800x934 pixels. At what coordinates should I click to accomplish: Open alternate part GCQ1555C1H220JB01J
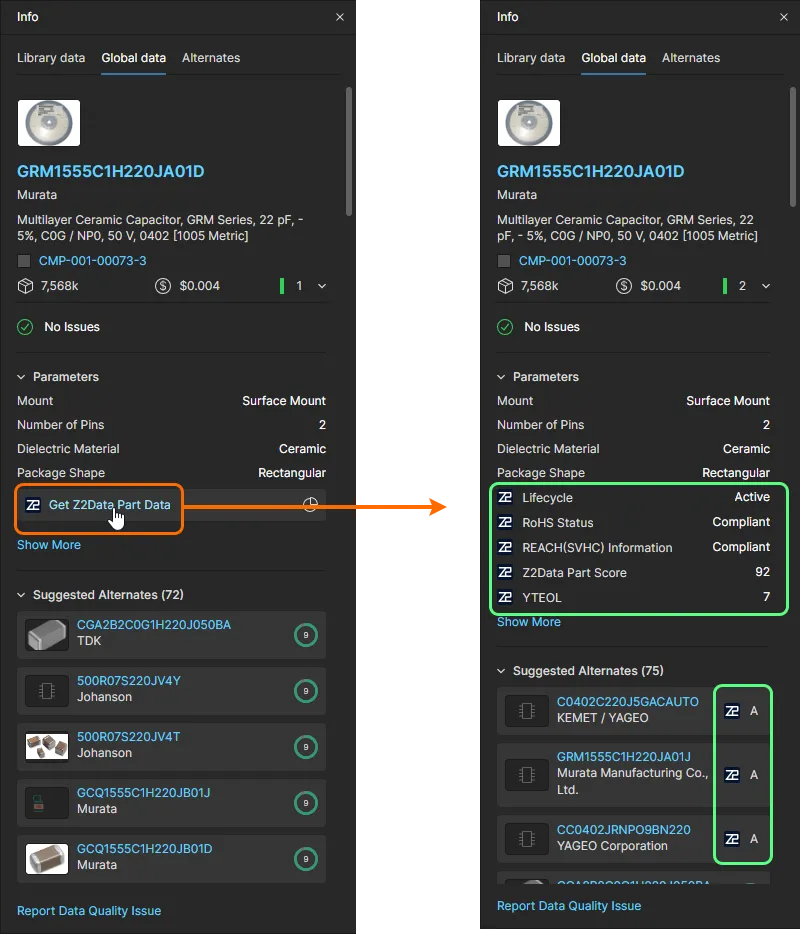(x=144, y=793)
